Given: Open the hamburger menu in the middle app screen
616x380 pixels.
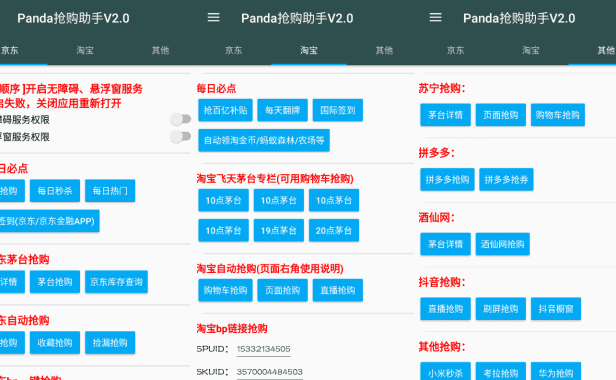Looking at the screenshot, I should (x=213, y=17).
